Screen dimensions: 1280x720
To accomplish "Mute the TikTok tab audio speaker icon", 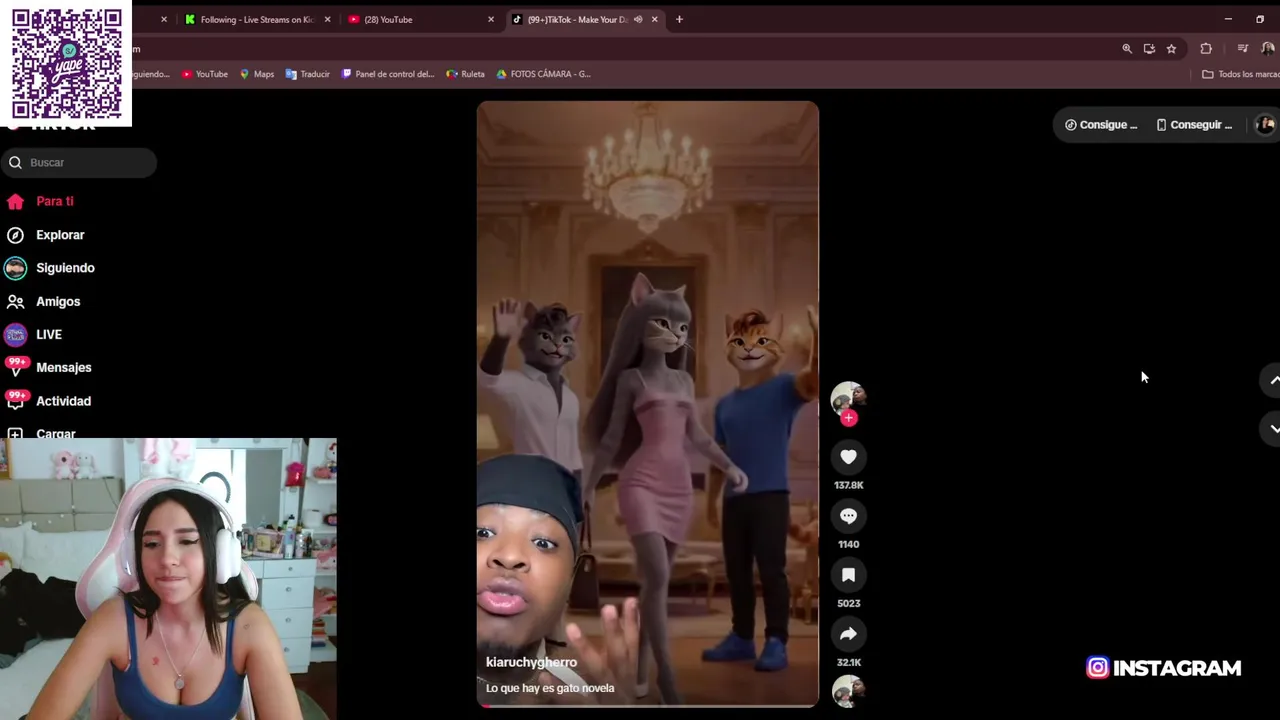I will tap(638, 19).
